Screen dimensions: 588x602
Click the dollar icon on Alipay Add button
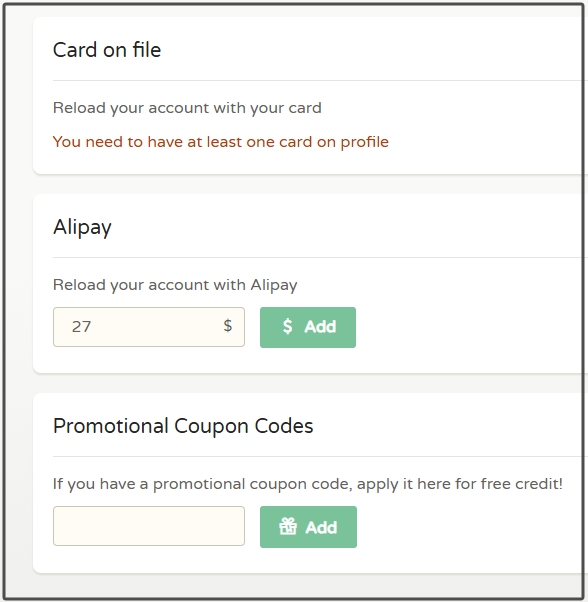point(287,326)
